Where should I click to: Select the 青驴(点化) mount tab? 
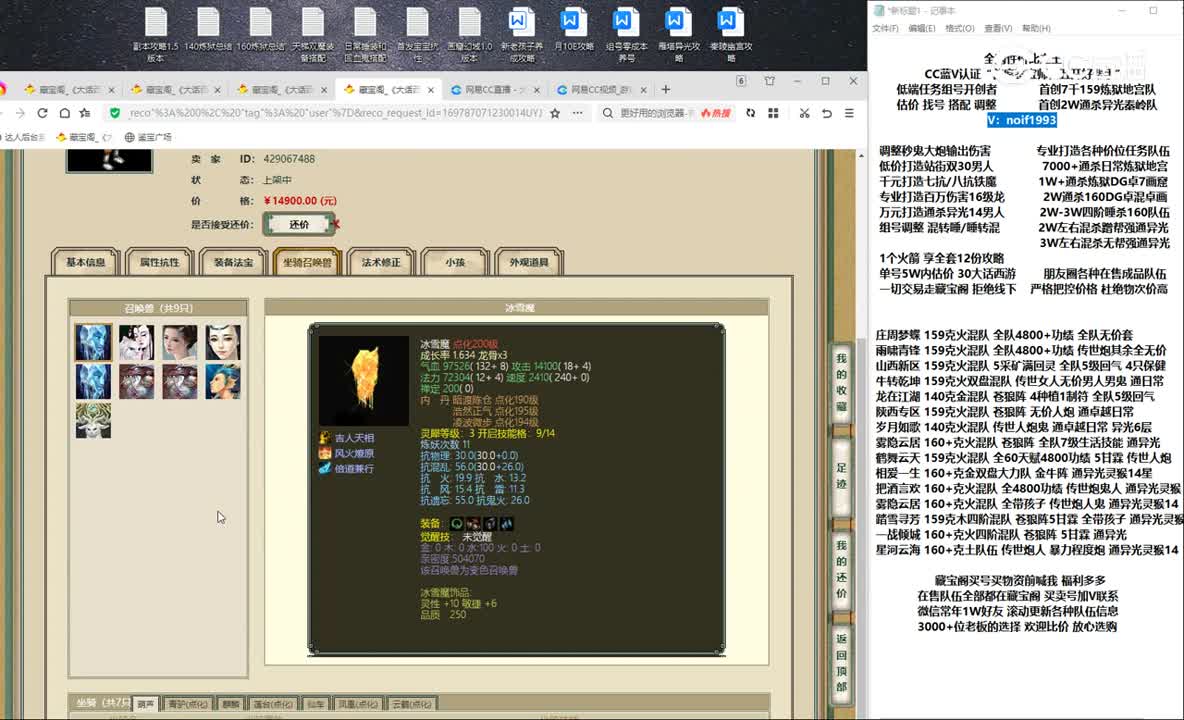coord(187,703)
